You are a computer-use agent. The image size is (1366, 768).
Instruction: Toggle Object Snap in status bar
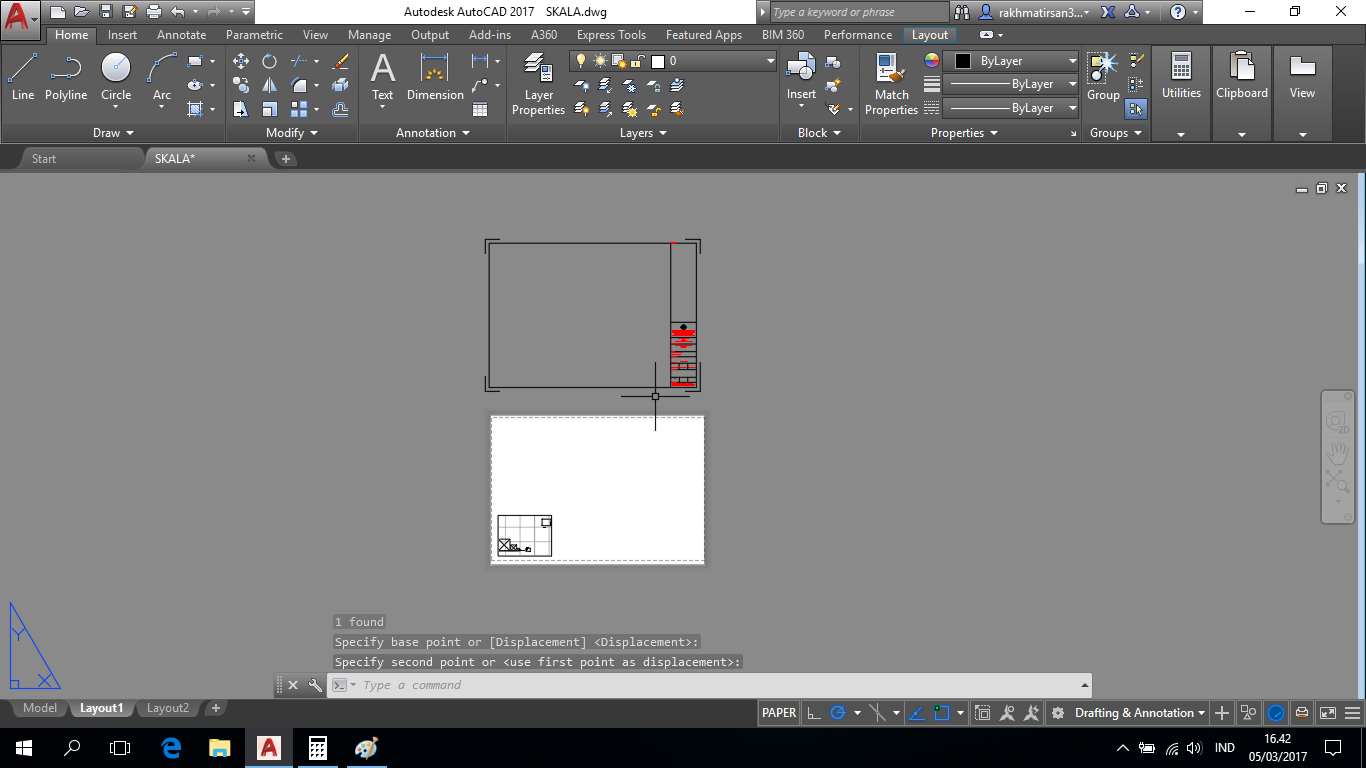944,713
